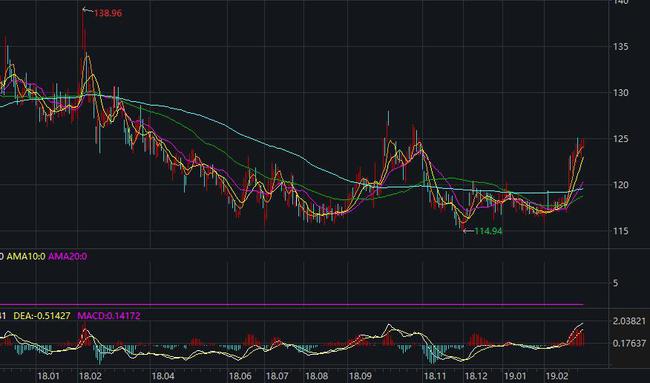Click the 18.07 date label
Image resolution: width=650 pixels, height=383 pixels.
[x=277, y=376]
